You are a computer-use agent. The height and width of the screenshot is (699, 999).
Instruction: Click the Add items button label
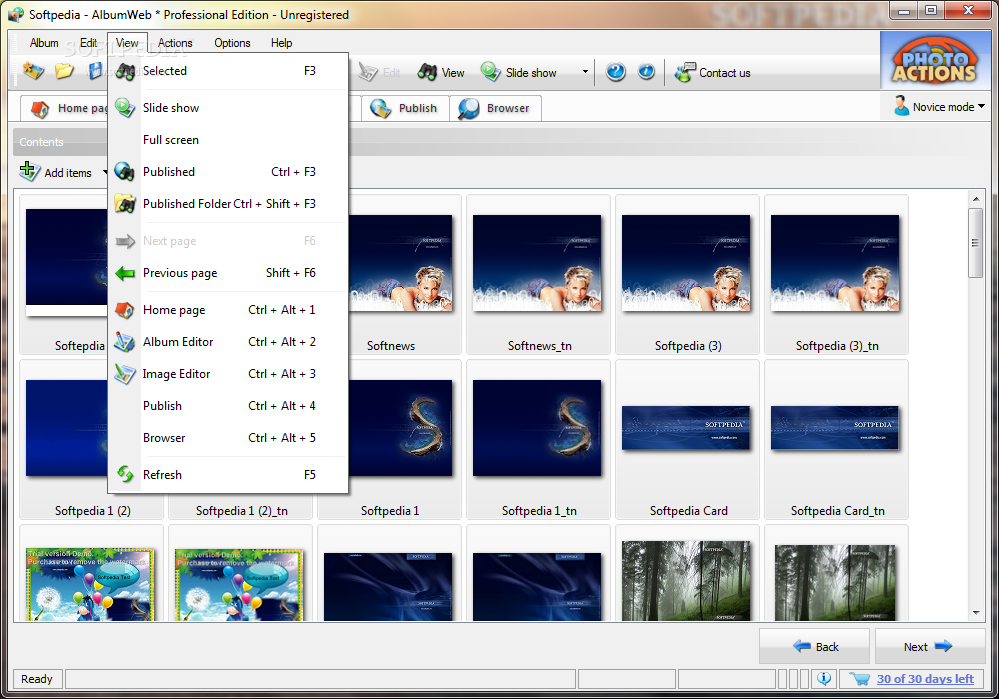pyautogui.click(x=68, y=173)
